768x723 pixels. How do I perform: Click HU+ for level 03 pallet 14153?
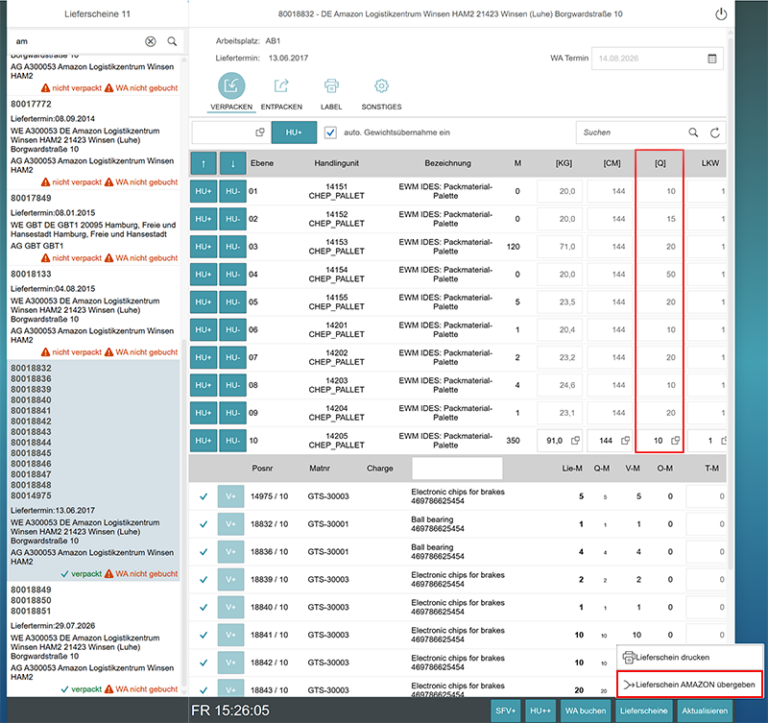point(203,246)
